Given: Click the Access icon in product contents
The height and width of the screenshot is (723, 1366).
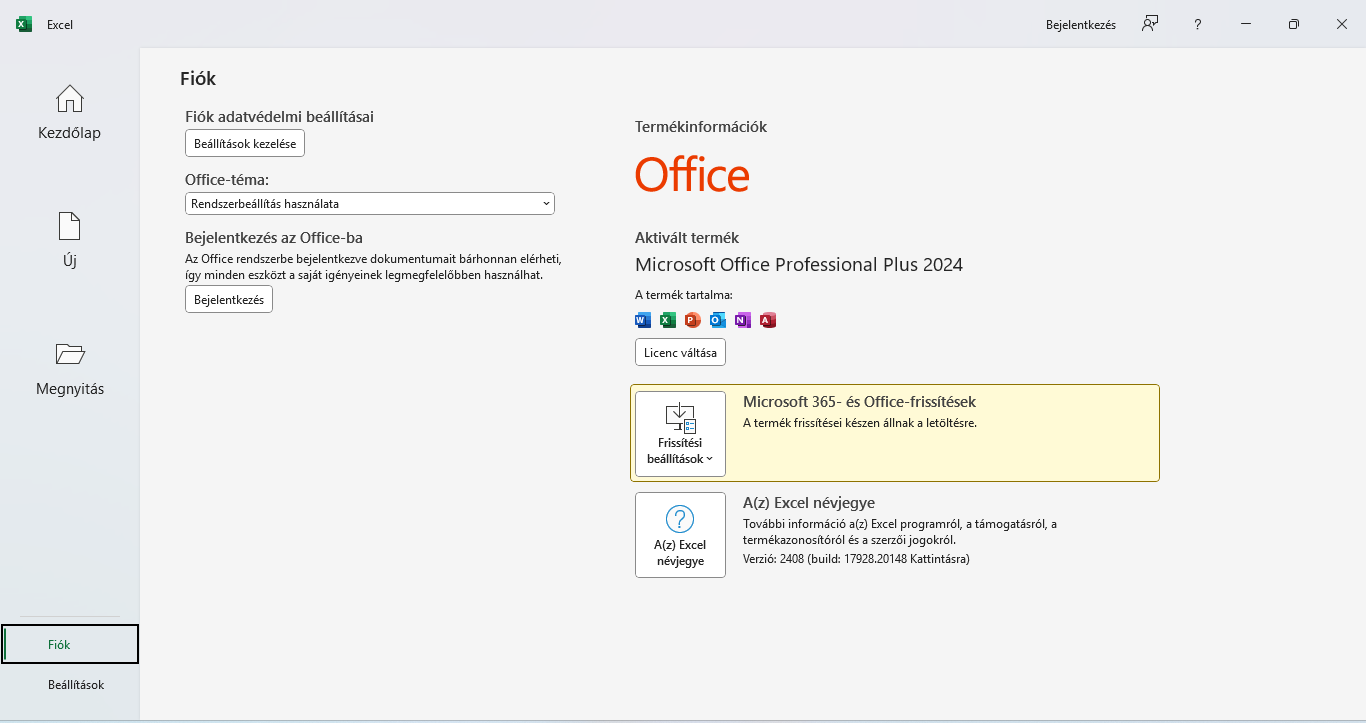Looking at the screenshot, I should click(x=768, y=320).
